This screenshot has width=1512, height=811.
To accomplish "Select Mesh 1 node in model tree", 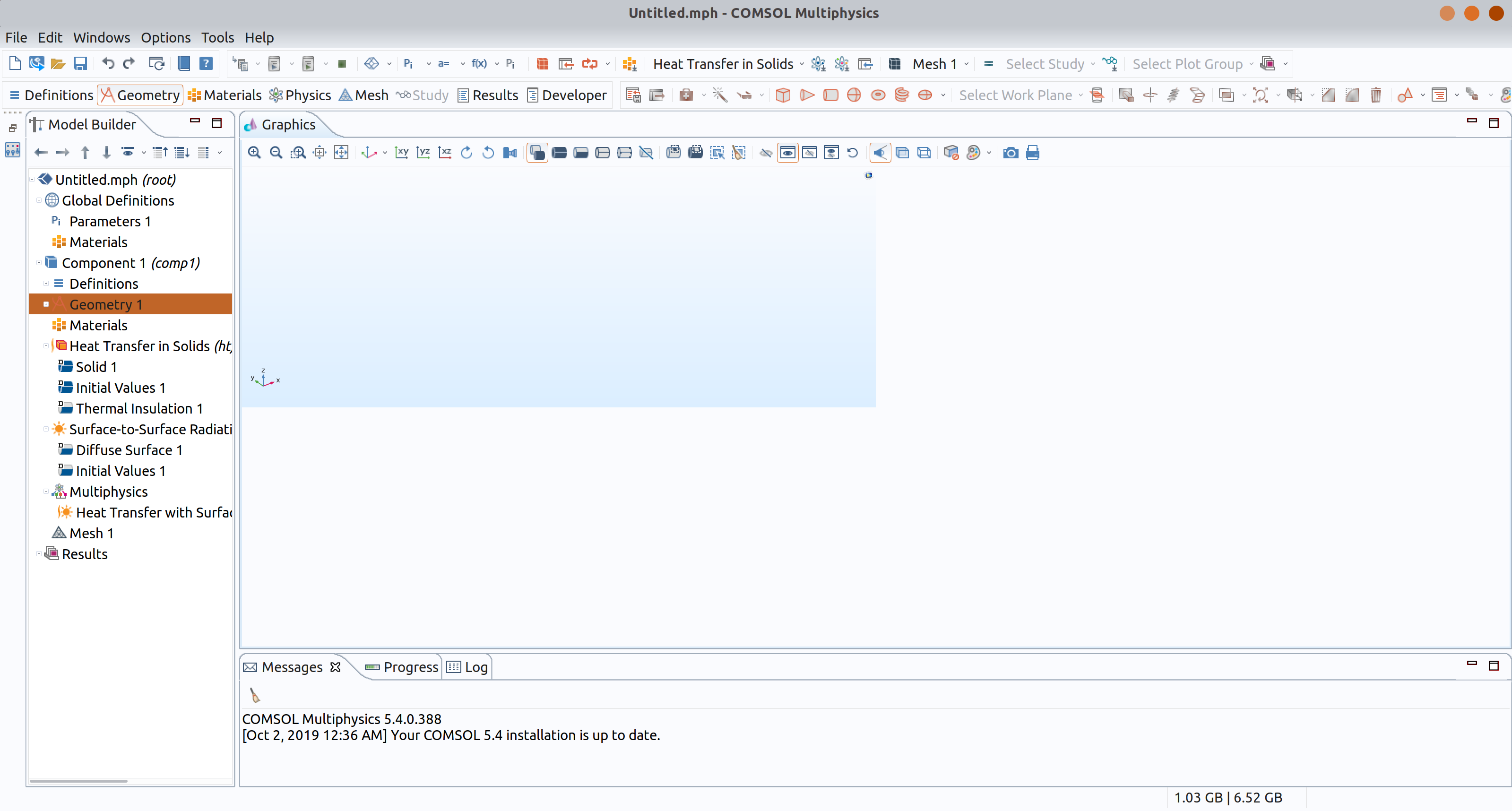I will click(x=91, y=533).
